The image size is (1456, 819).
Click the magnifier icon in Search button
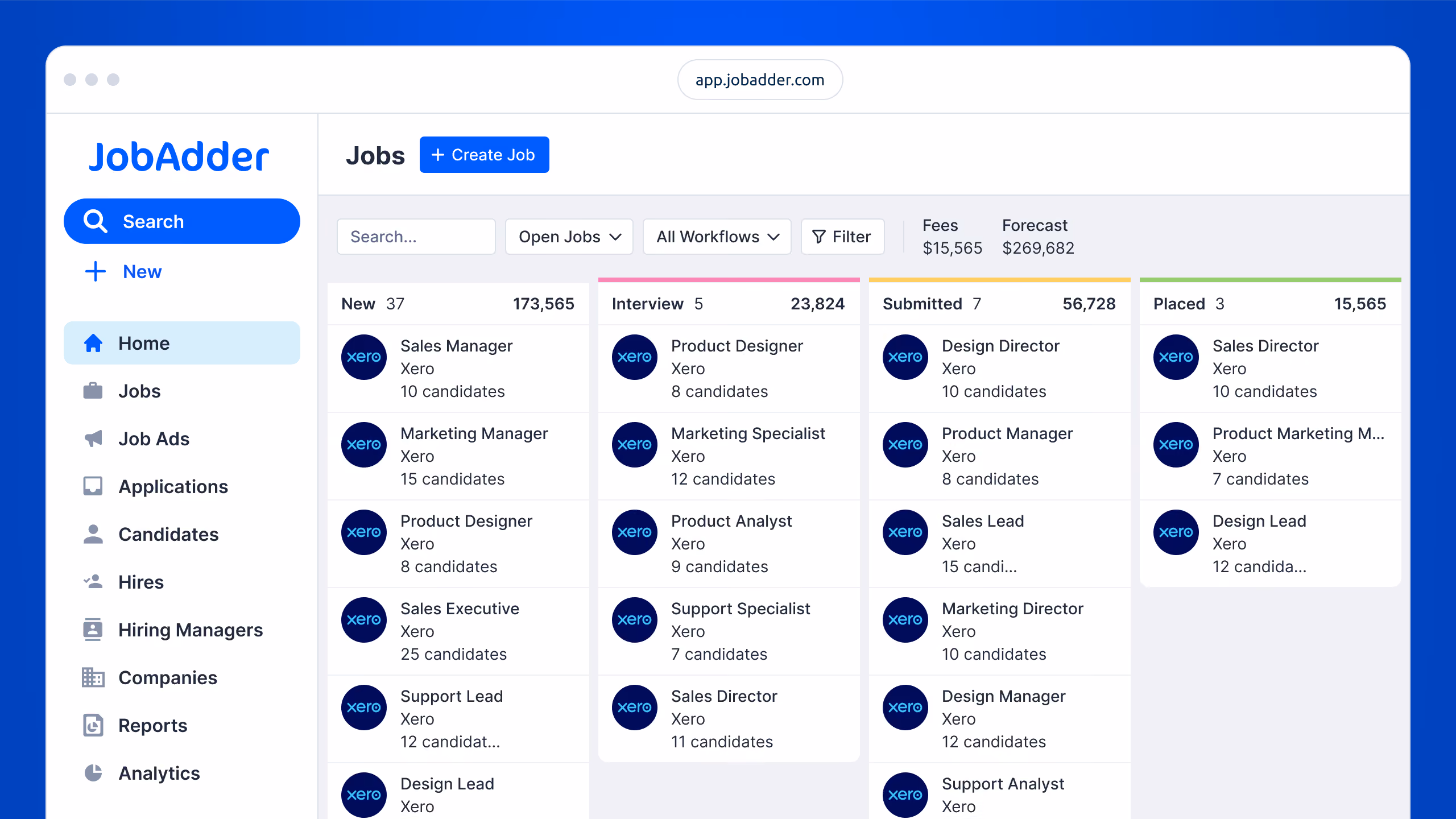click(x=96, y=221)
